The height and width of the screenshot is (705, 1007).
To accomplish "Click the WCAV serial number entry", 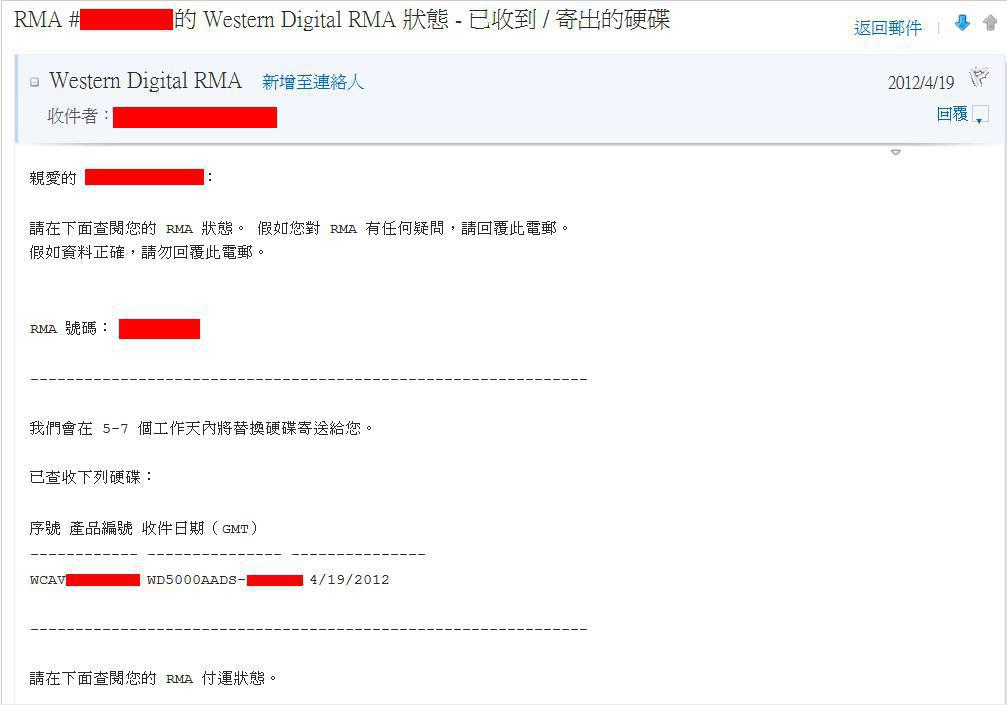I will click(85, 580).
